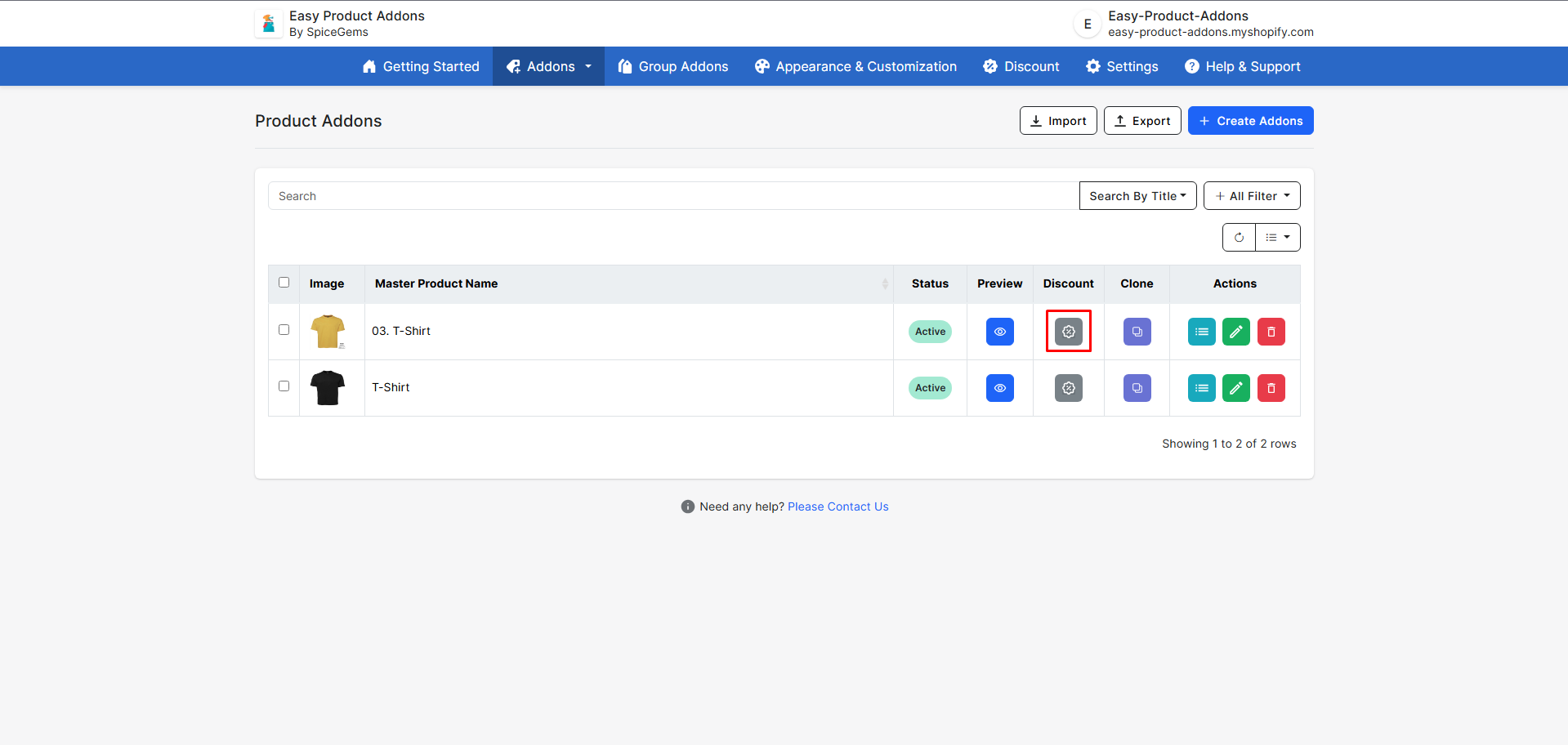Follow the Please Contact Us link
This screenshot has width=1568, height=745.
click(838, 506)
